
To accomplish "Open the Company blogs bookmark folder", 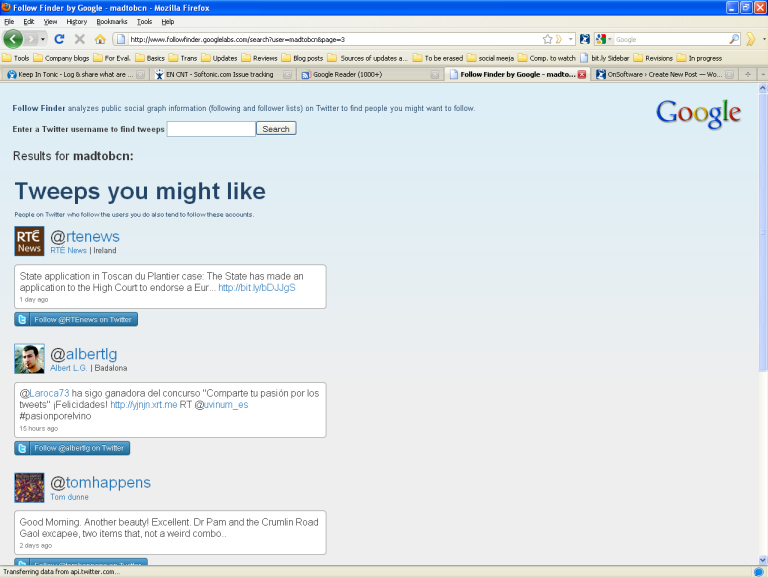I will (x=61, y=58).
